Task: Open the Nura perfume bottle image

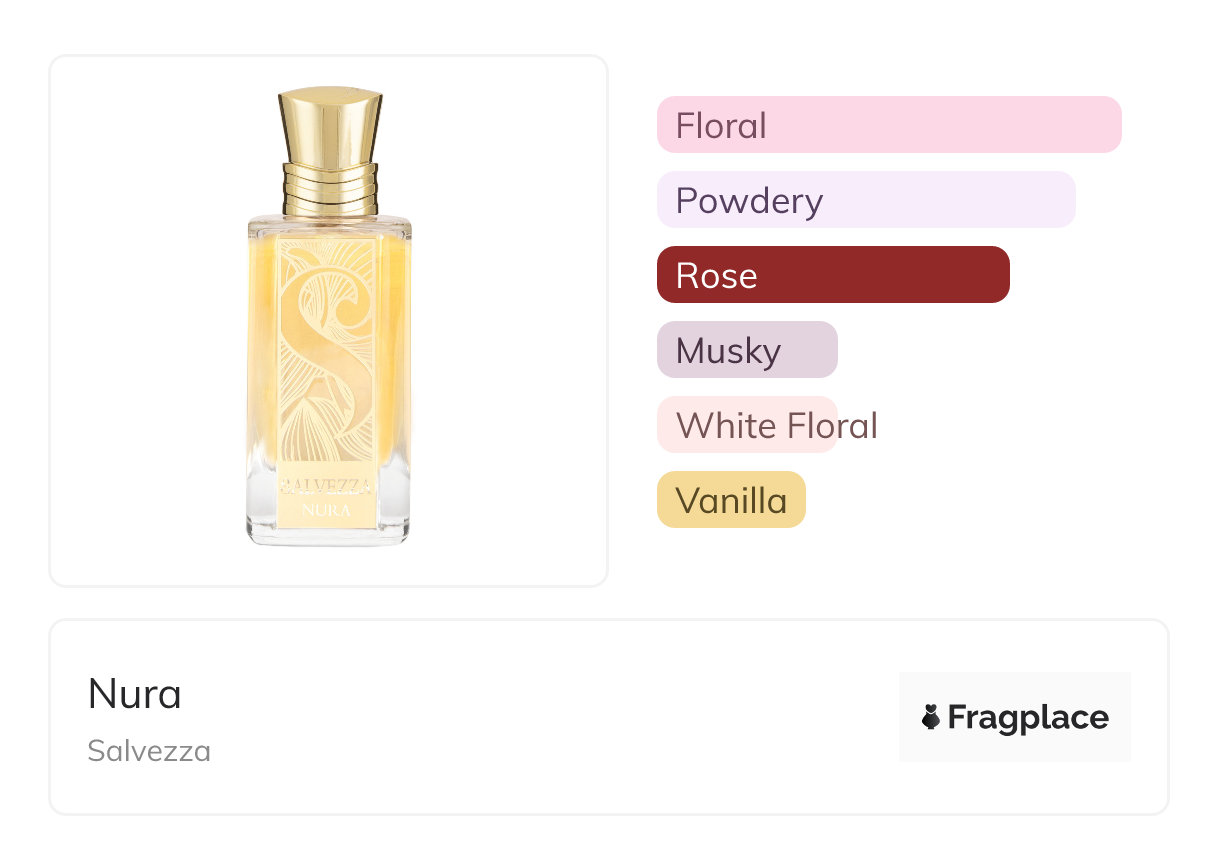Action: click(328, 318)
